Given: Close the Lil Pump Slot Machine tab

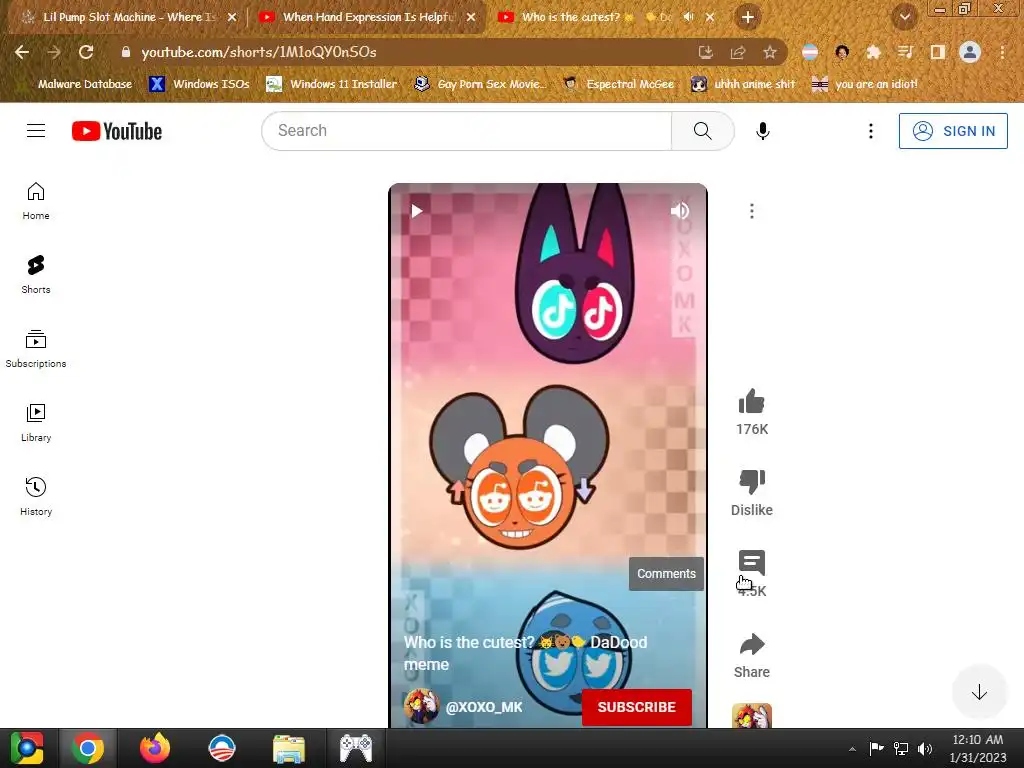Looking at the screenshot, I should tap(232, 17).
